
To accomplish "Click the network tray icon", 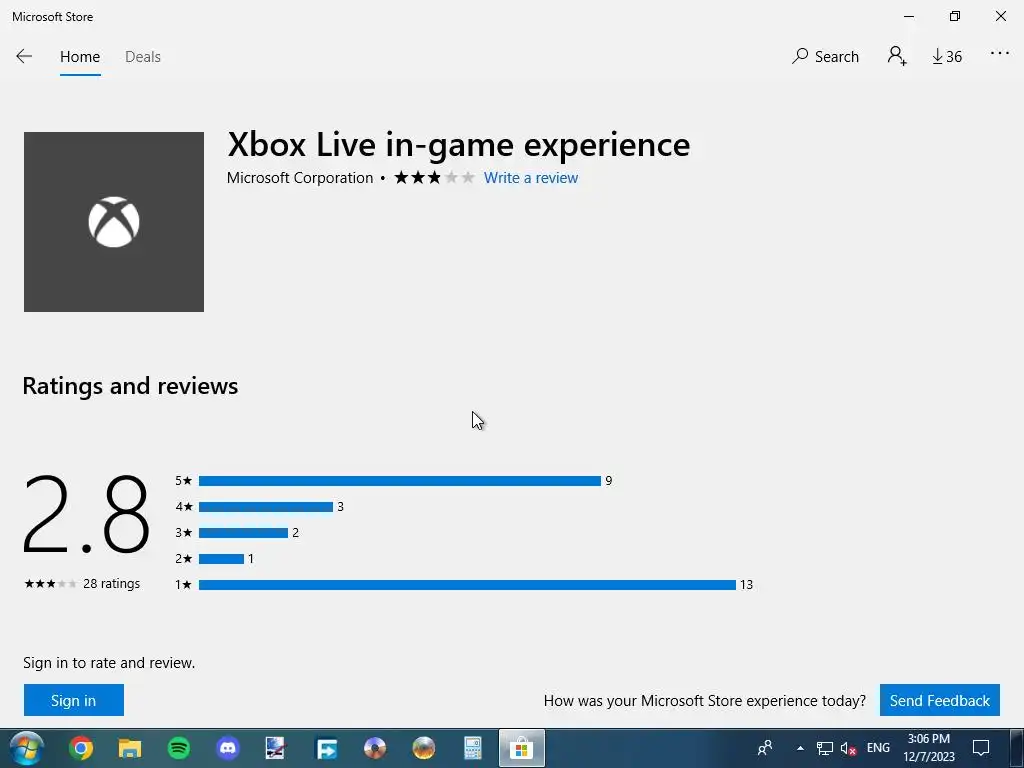I will (825, 748).
